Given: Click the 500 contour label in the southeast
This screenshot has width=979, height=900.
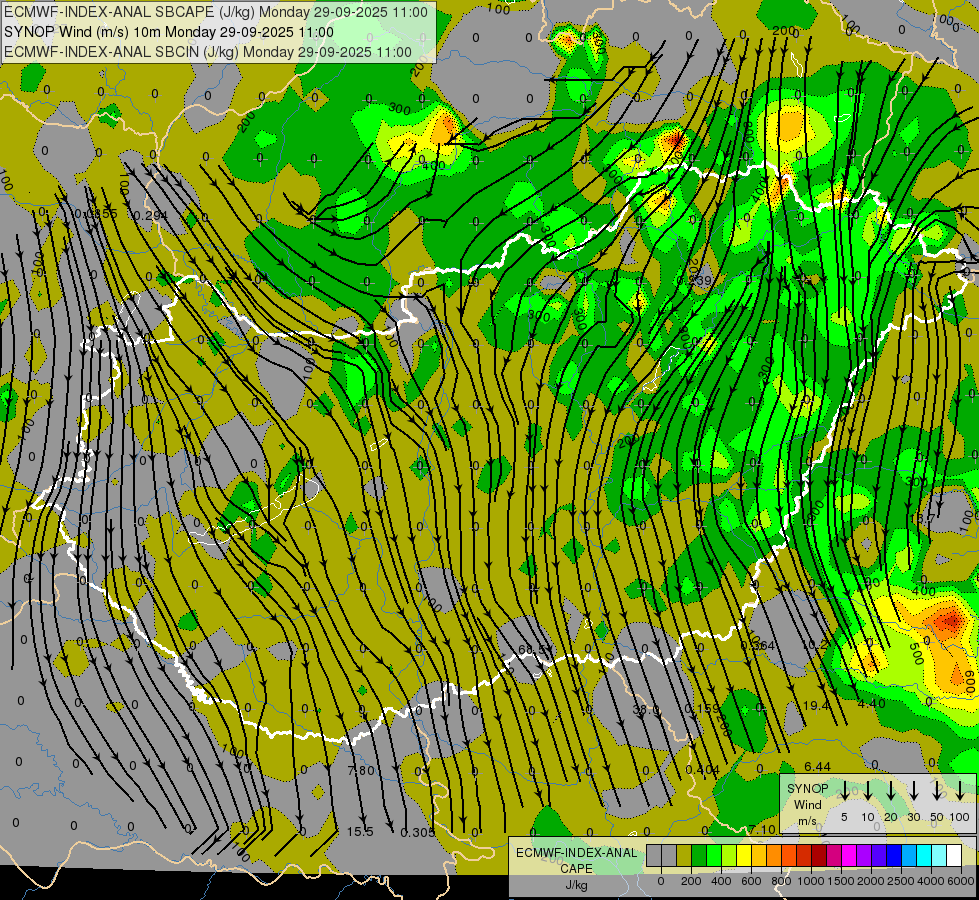Looking at the screenshot, I should coord(917,654).
